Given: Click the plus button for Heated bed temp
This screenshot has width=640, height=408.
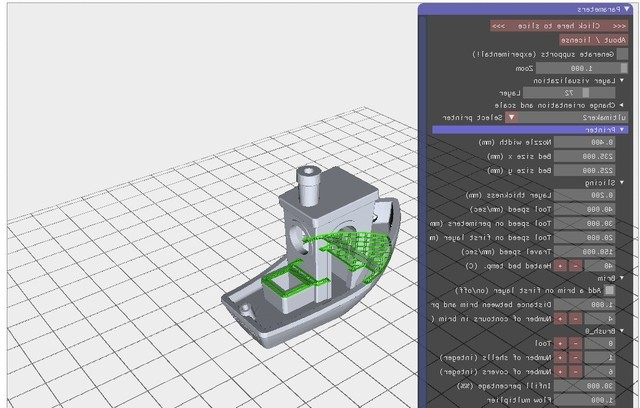Looking at the screenshot, I should [561, 265].
